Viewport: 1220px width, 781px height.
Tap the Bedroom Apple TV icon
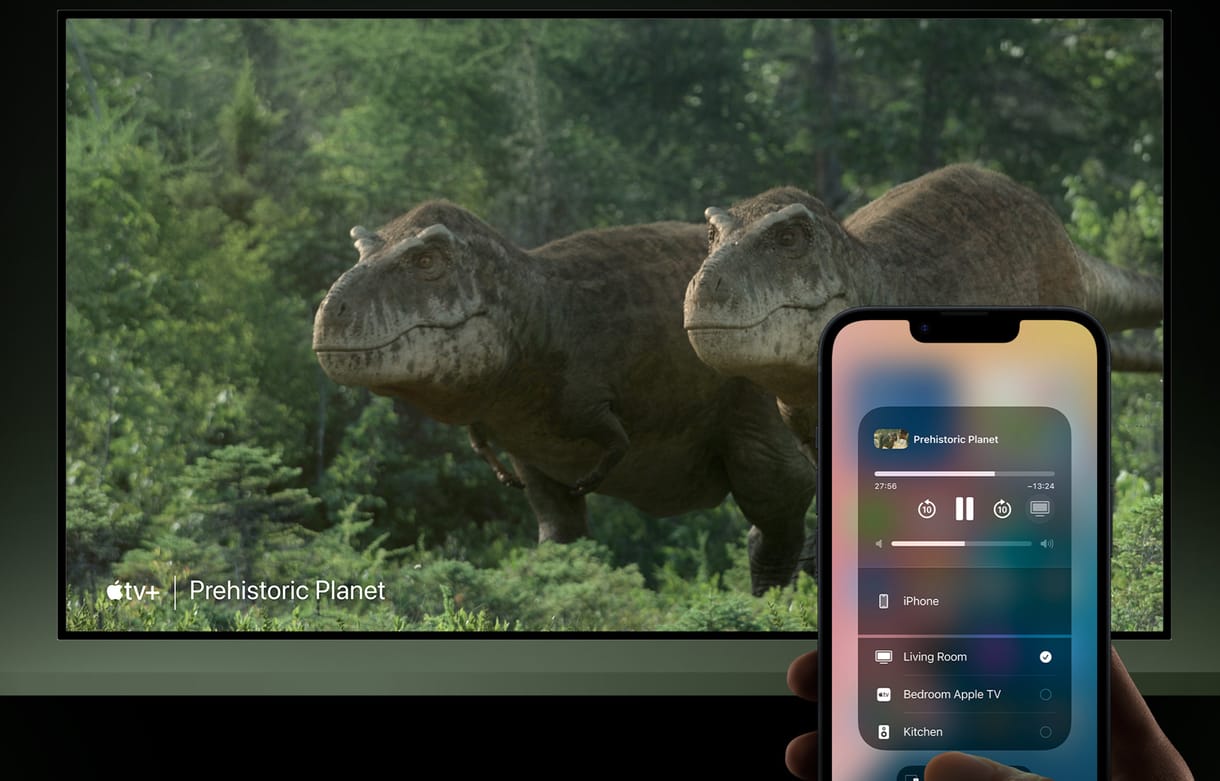coord(883,694)
